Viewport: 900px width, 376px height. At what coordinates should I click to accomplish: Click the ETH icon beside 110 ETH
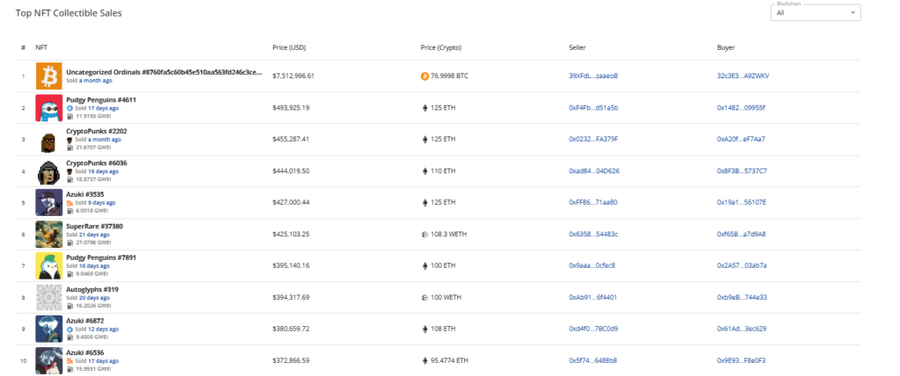(x=425, y=170)
